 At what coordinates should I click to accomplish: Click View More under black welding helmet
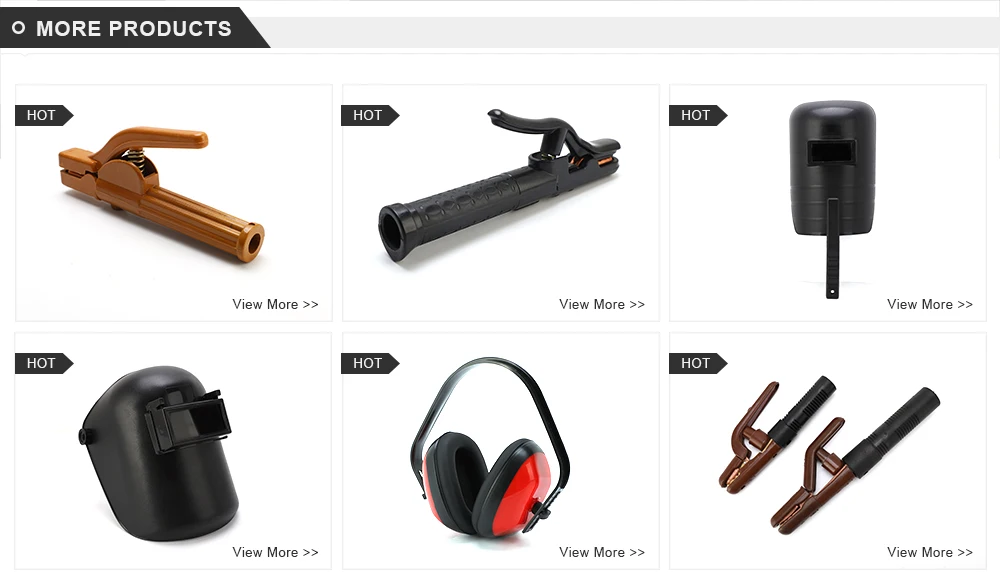pyautogui.click(x=275, y=552)
